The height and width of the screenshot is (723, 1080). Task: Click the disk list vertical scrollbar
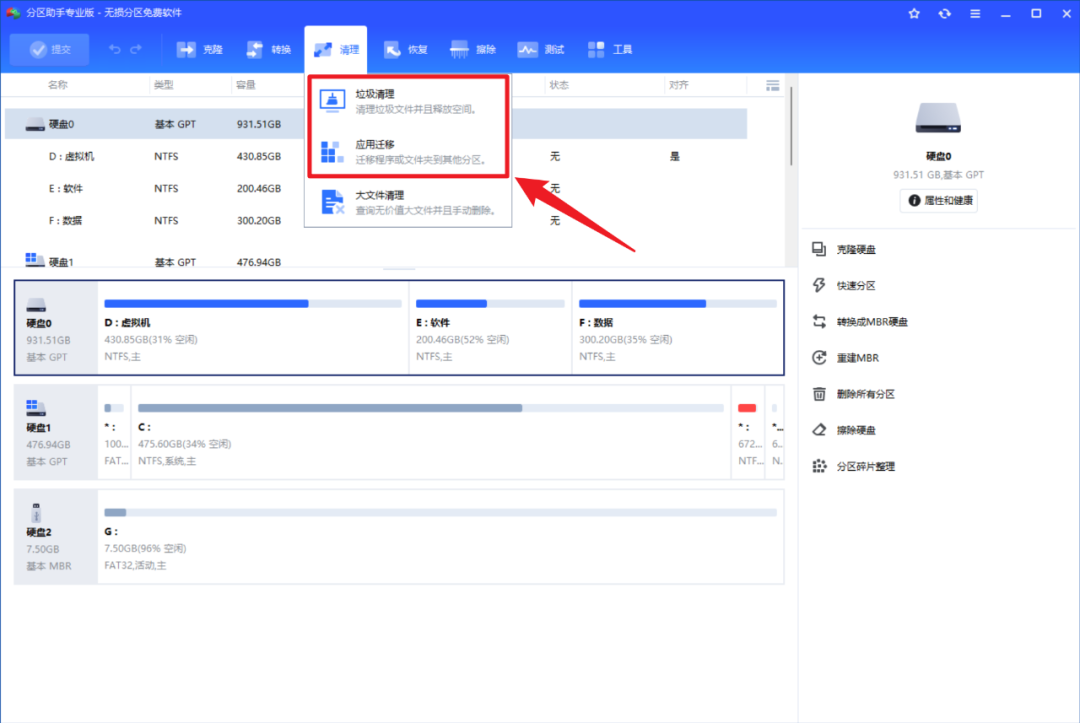791,124
